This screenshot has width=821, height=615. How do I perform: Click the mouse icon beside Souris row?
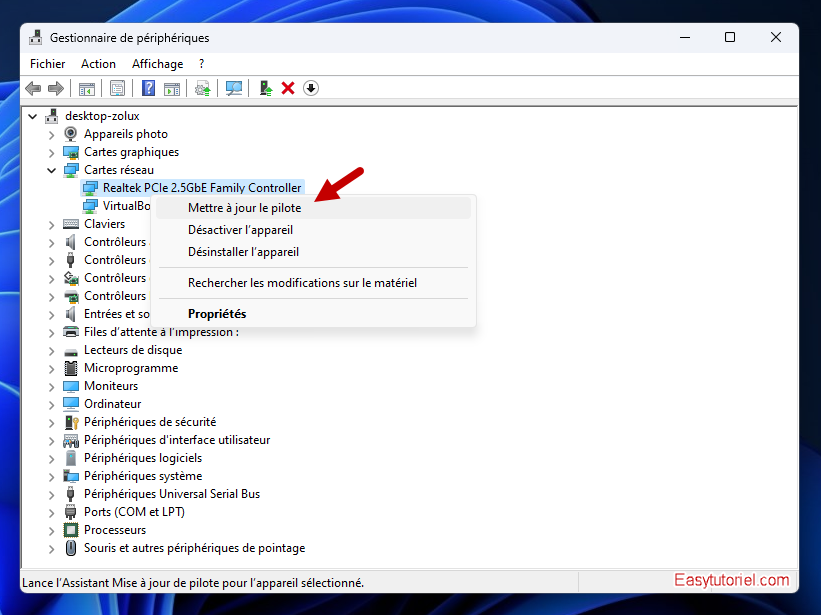[x=71, y=548]
